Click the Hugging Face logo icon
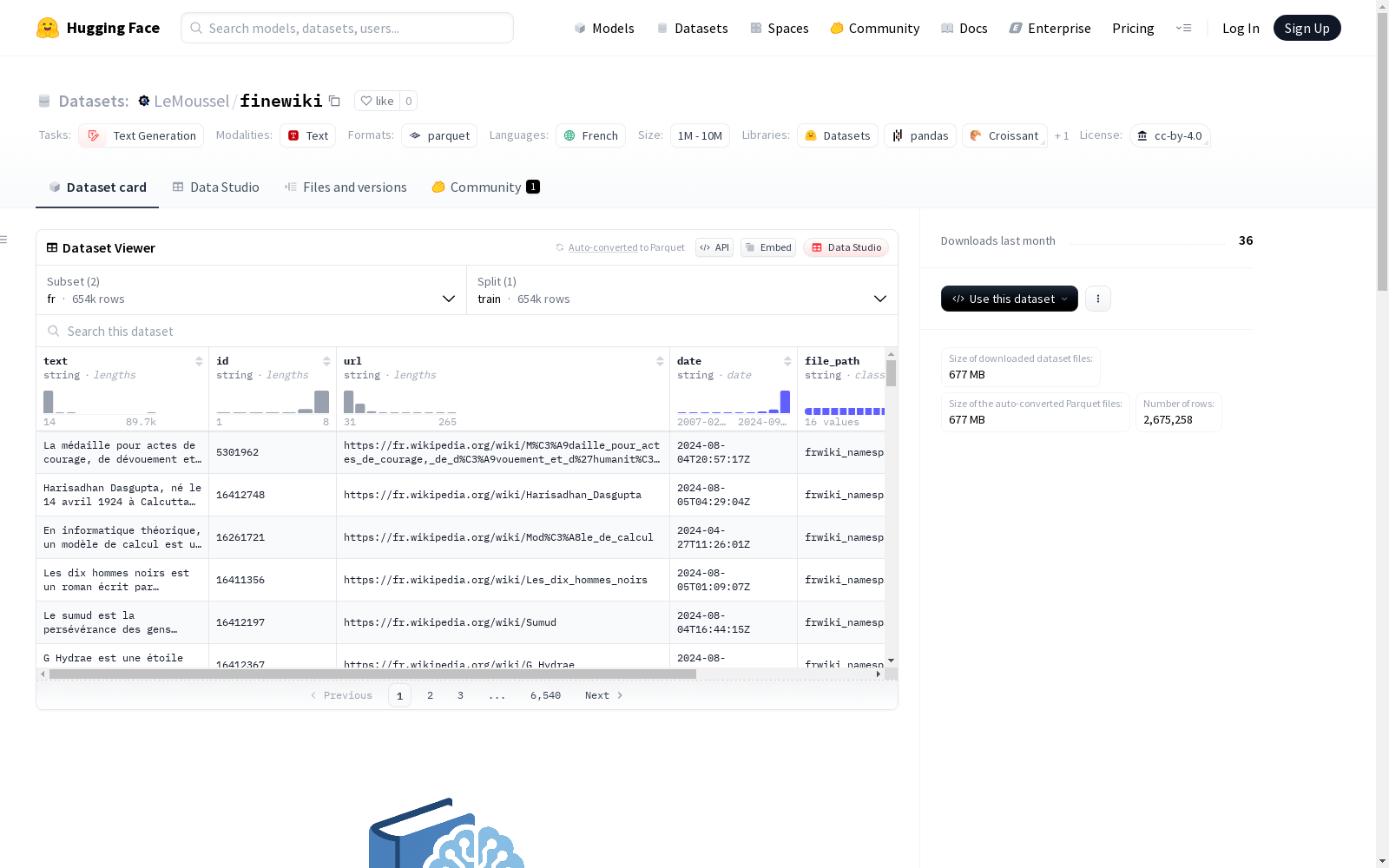This screenshot has width=1389, height=868. coord(48,28)
